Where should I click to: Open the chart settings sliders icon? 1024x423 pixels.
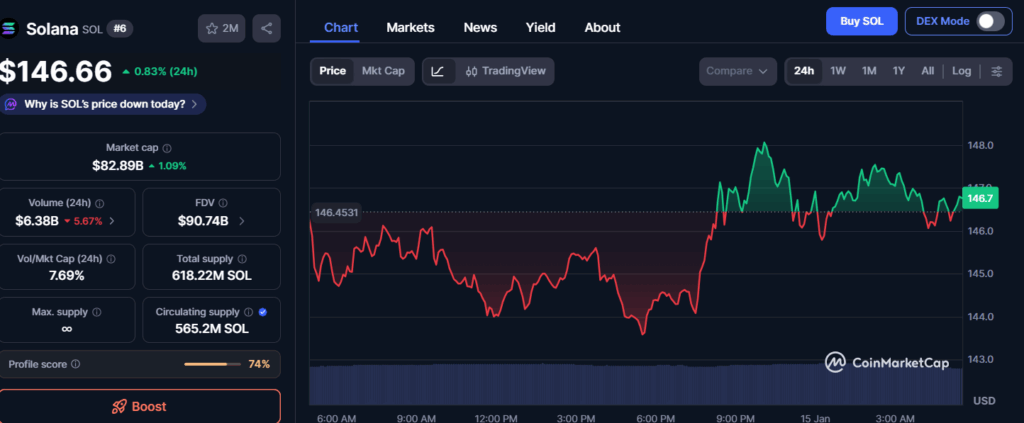(x=996, y=71)
